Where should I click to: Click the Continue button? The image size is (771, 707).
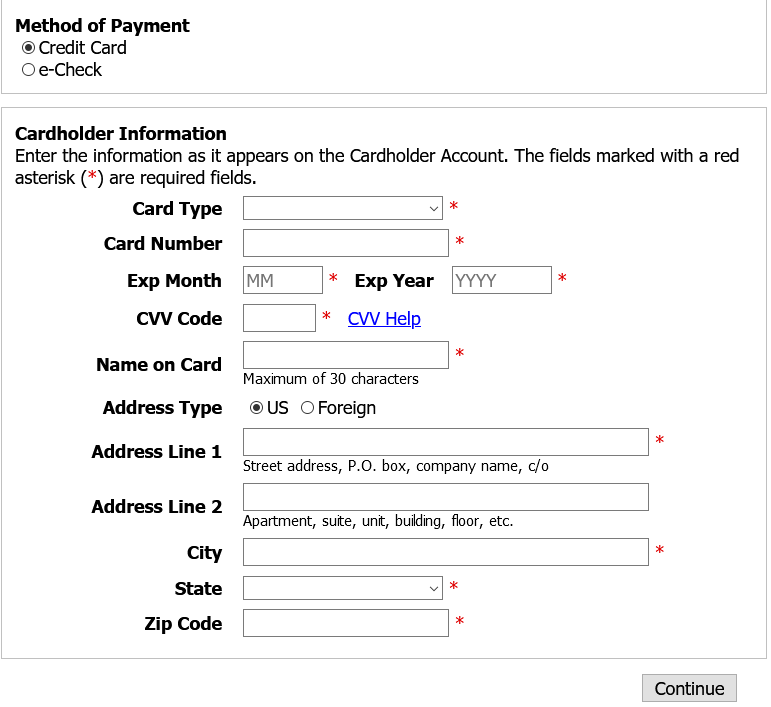[689, 688]
